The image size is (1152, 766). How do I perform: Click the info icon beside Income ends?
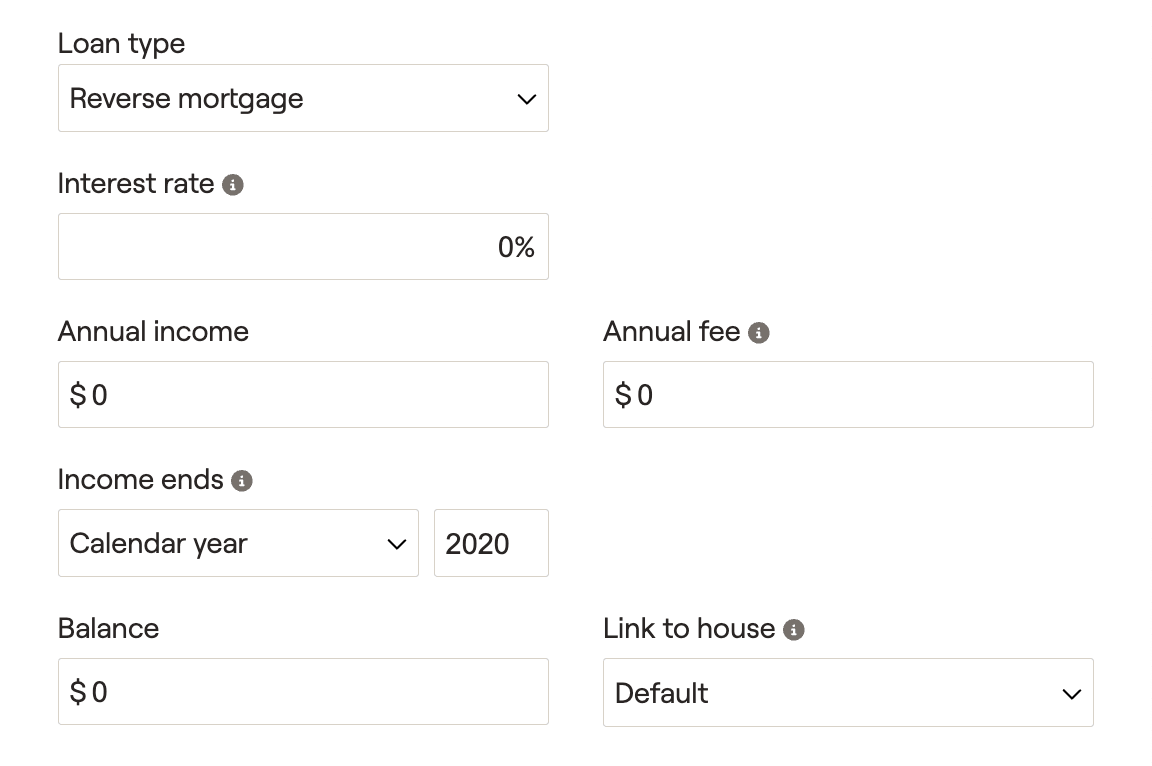point(242,481)
